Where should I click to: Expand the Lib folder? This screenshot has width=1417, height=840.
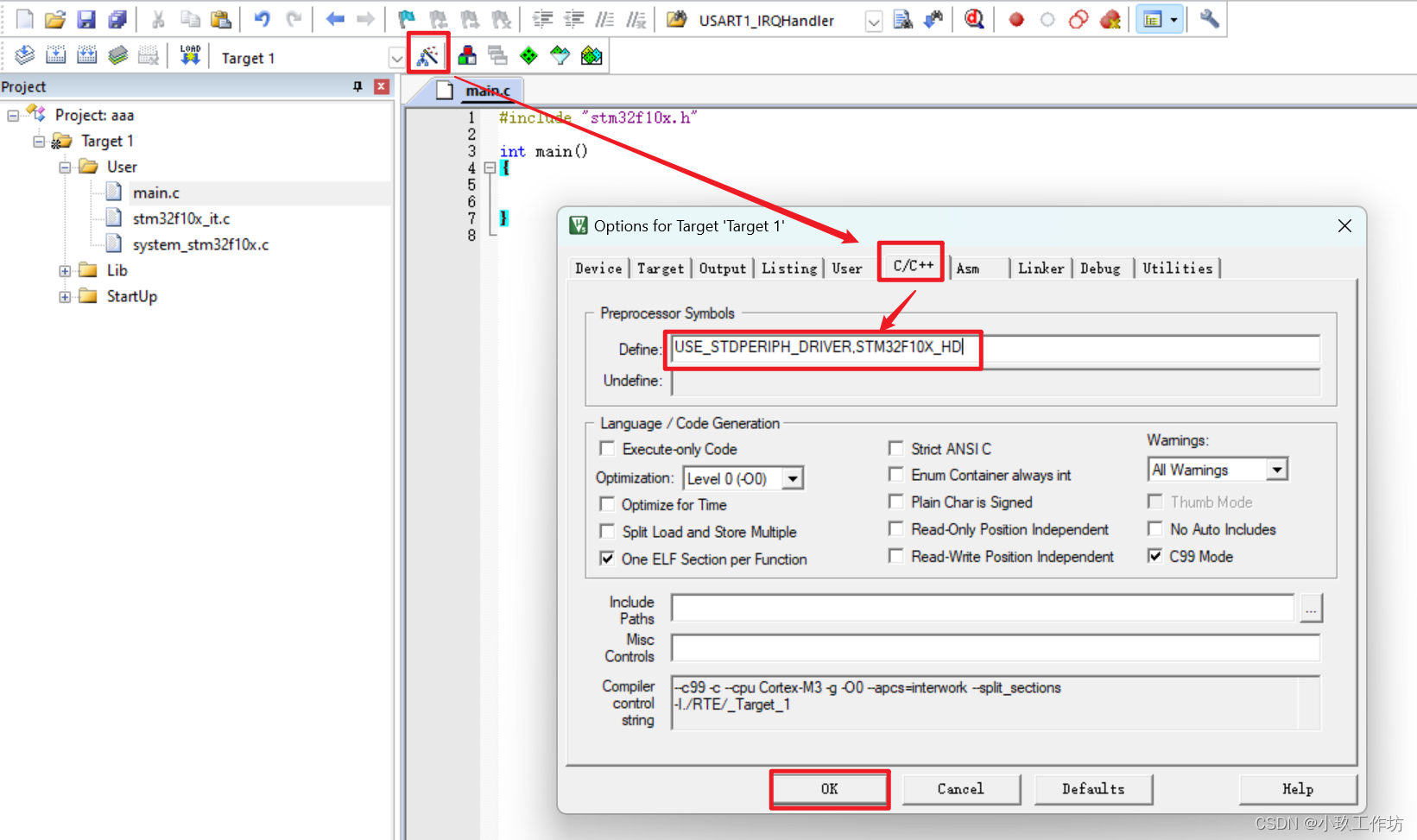pyautogui.click(x=65, y=270)
